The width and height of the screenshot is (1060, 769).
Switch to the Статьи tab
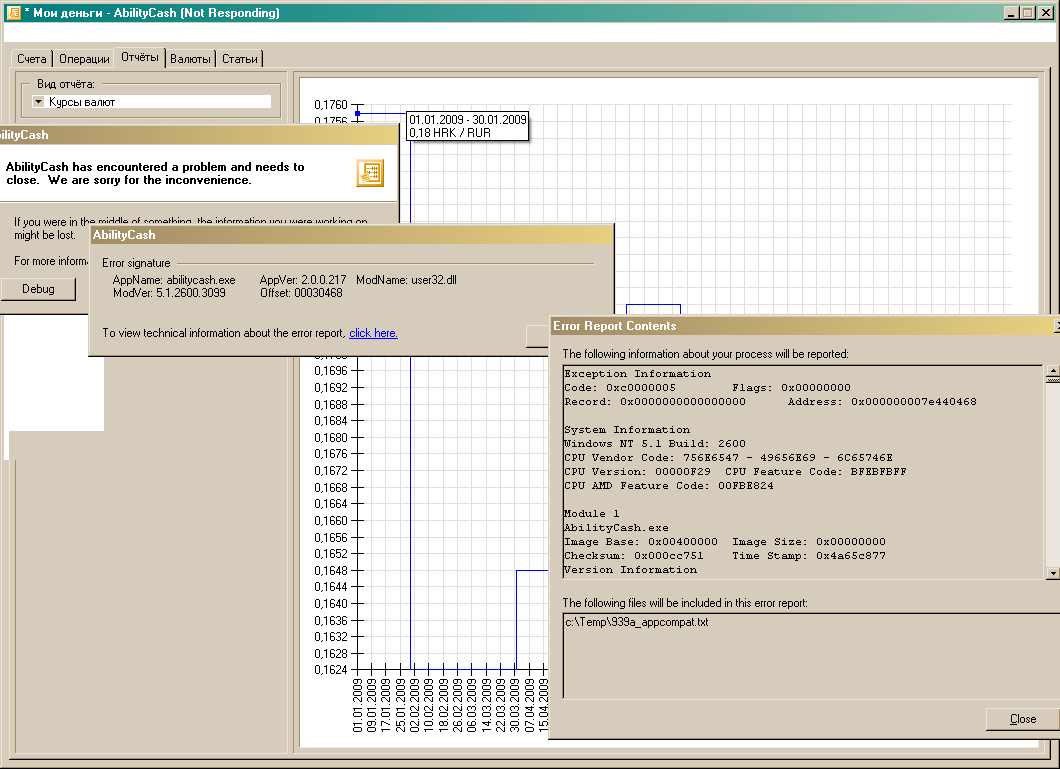point(240,59)
